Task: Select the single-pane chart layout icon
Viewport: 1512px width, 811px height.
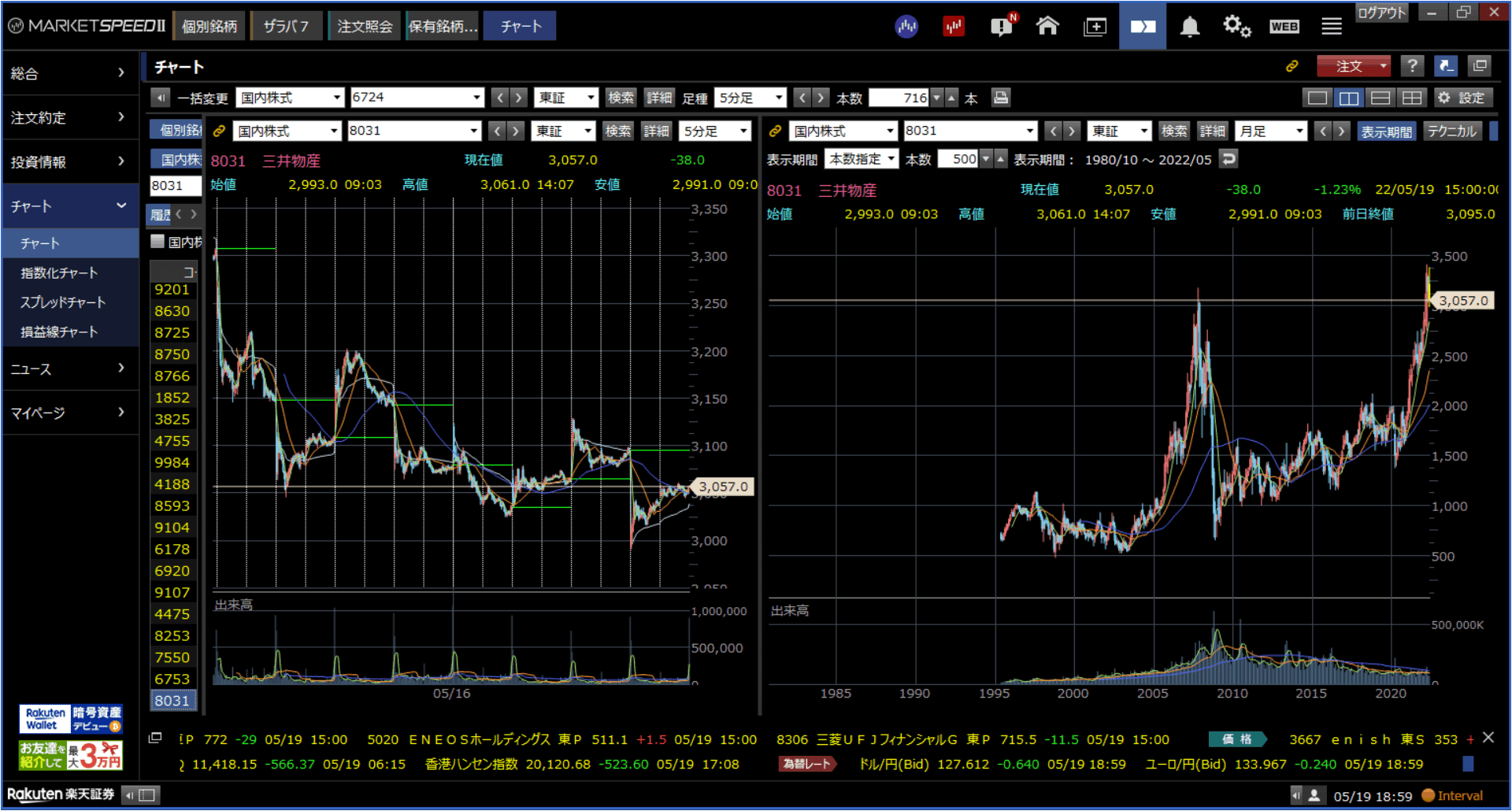Action: click(1317, 98)
